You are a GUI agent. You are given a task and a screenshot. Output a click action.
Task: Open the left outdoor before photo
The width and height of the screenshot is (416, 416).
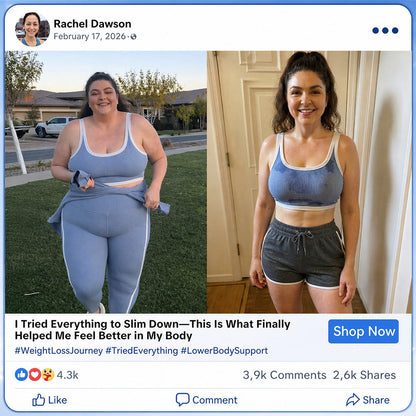click(106, 182)
